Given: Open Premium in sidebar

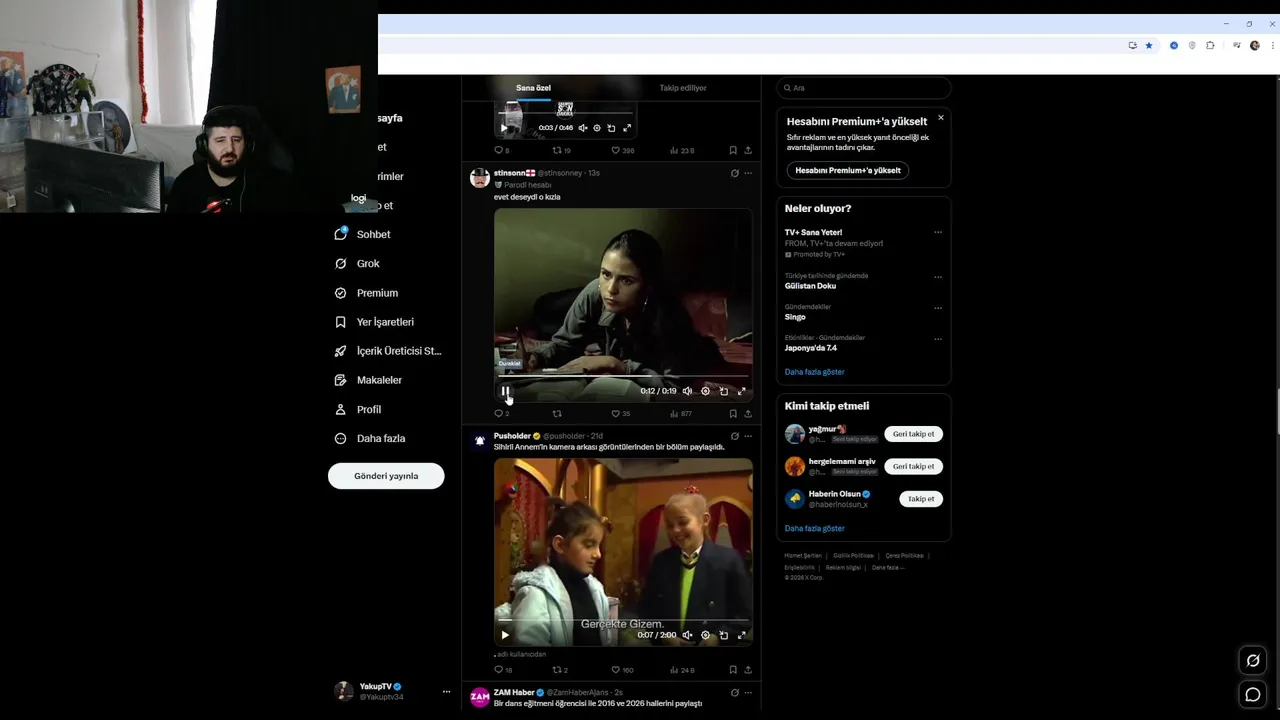Looking at the screenshot, I should click(x=366, y=293).
